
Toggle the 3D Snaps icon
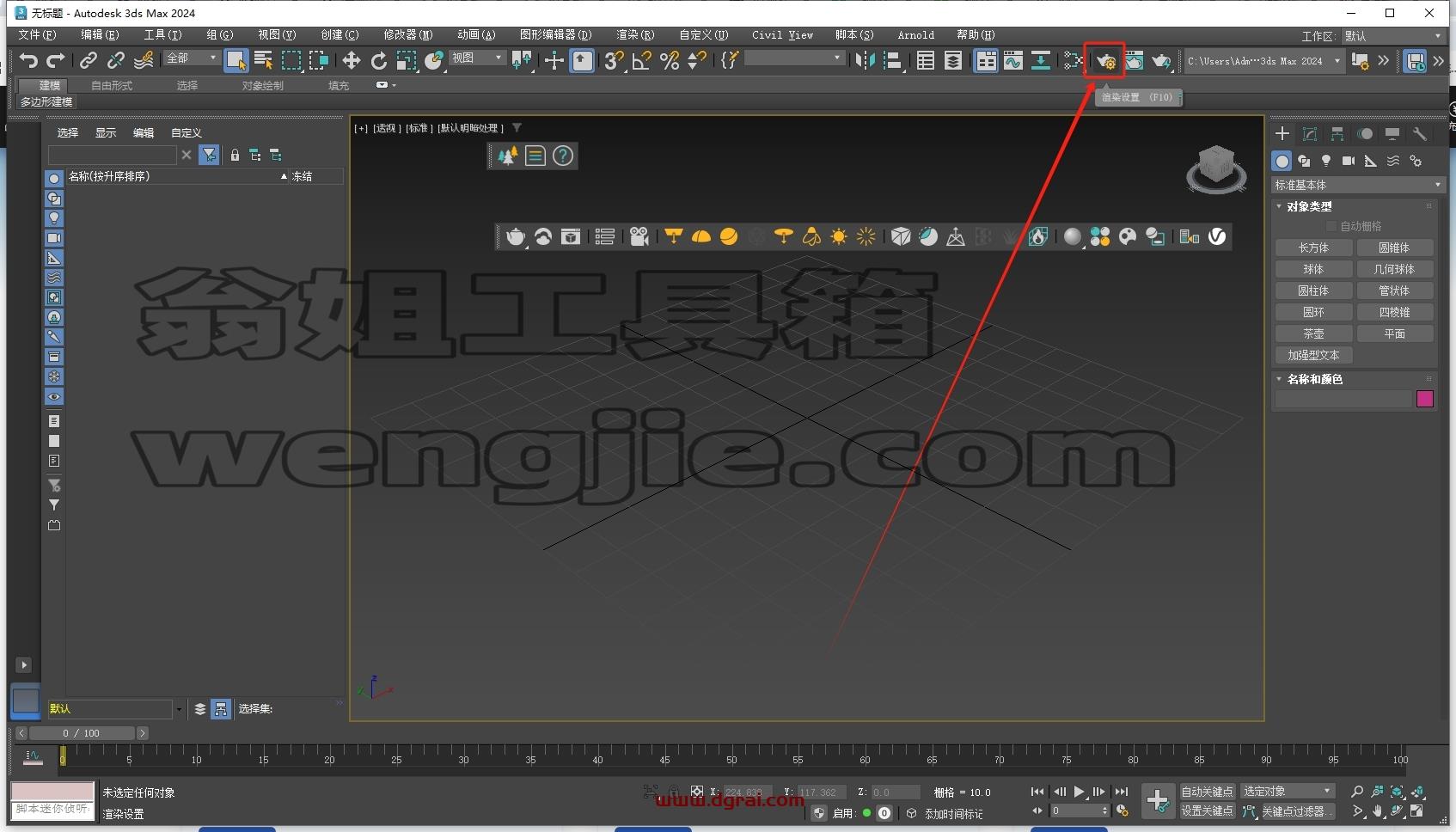click(x=614, y=60)
